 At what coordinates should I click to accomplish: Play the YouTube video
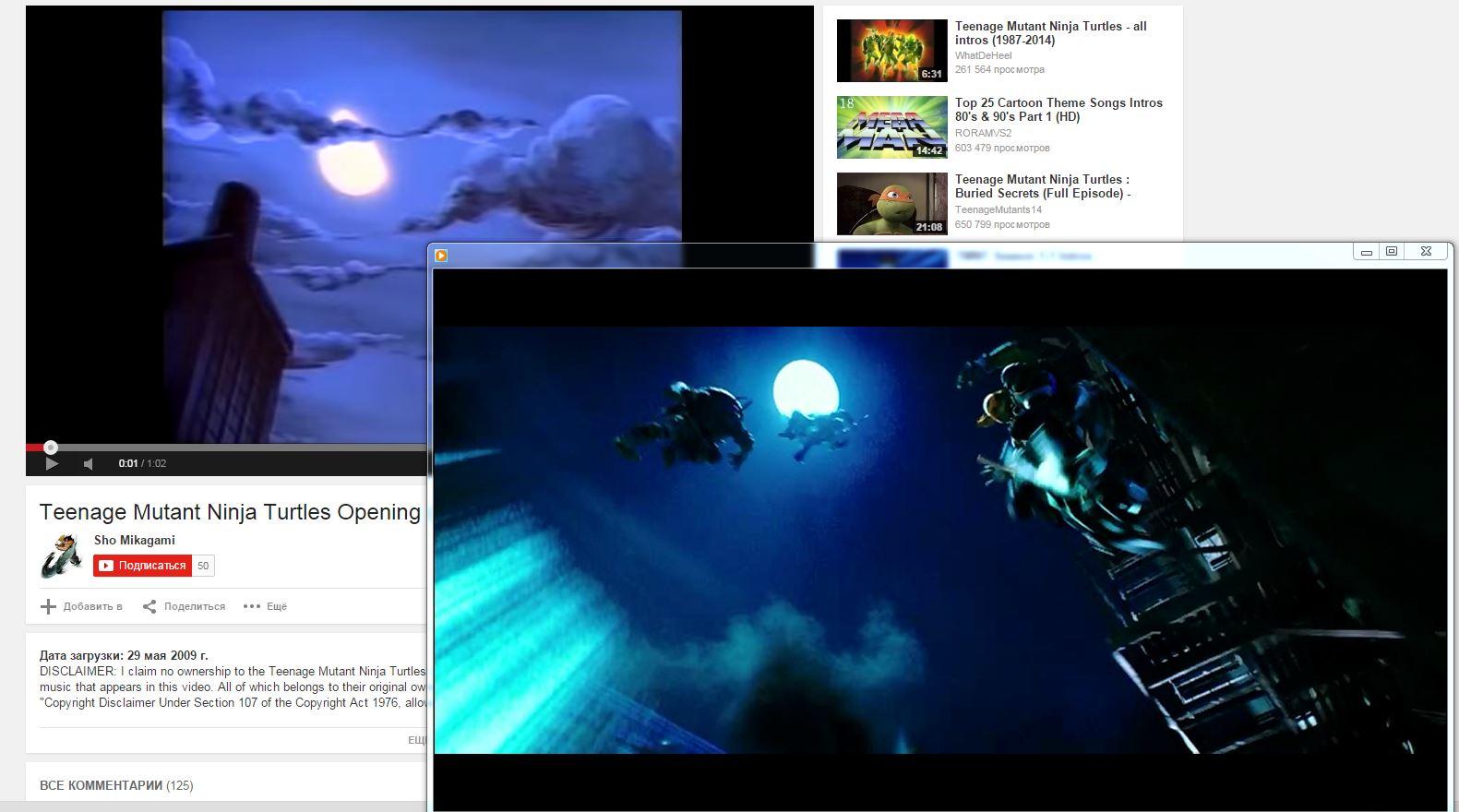coord(52,463)
